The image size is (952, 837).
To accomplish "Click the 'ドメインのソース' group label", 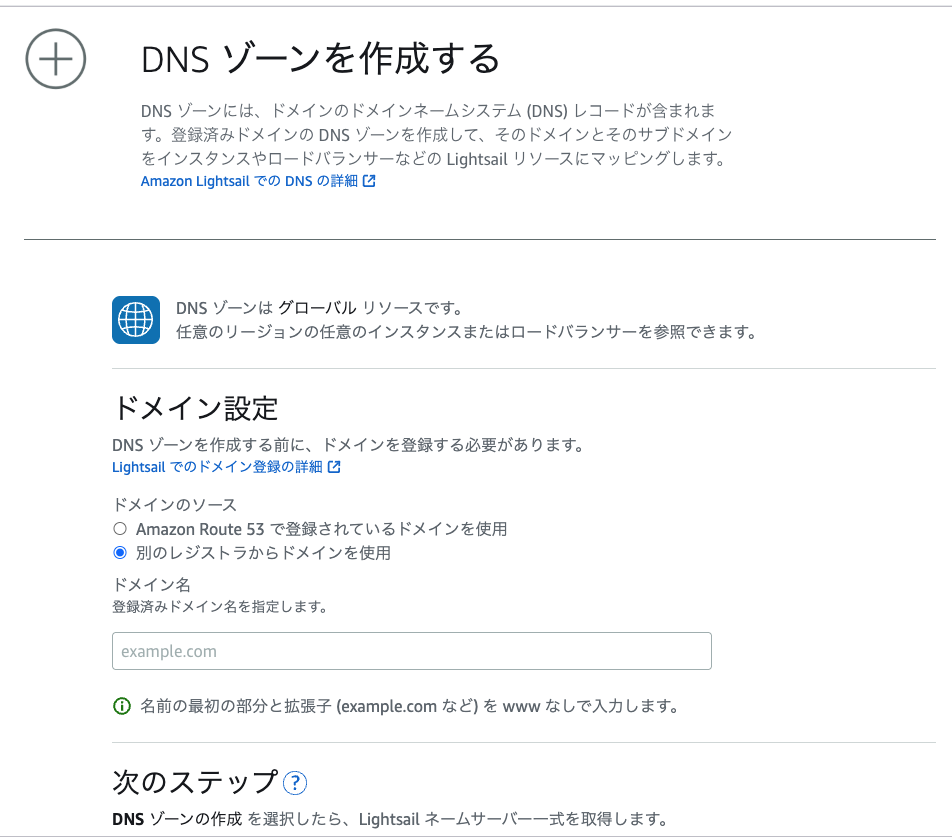I will tap(174, 505).
